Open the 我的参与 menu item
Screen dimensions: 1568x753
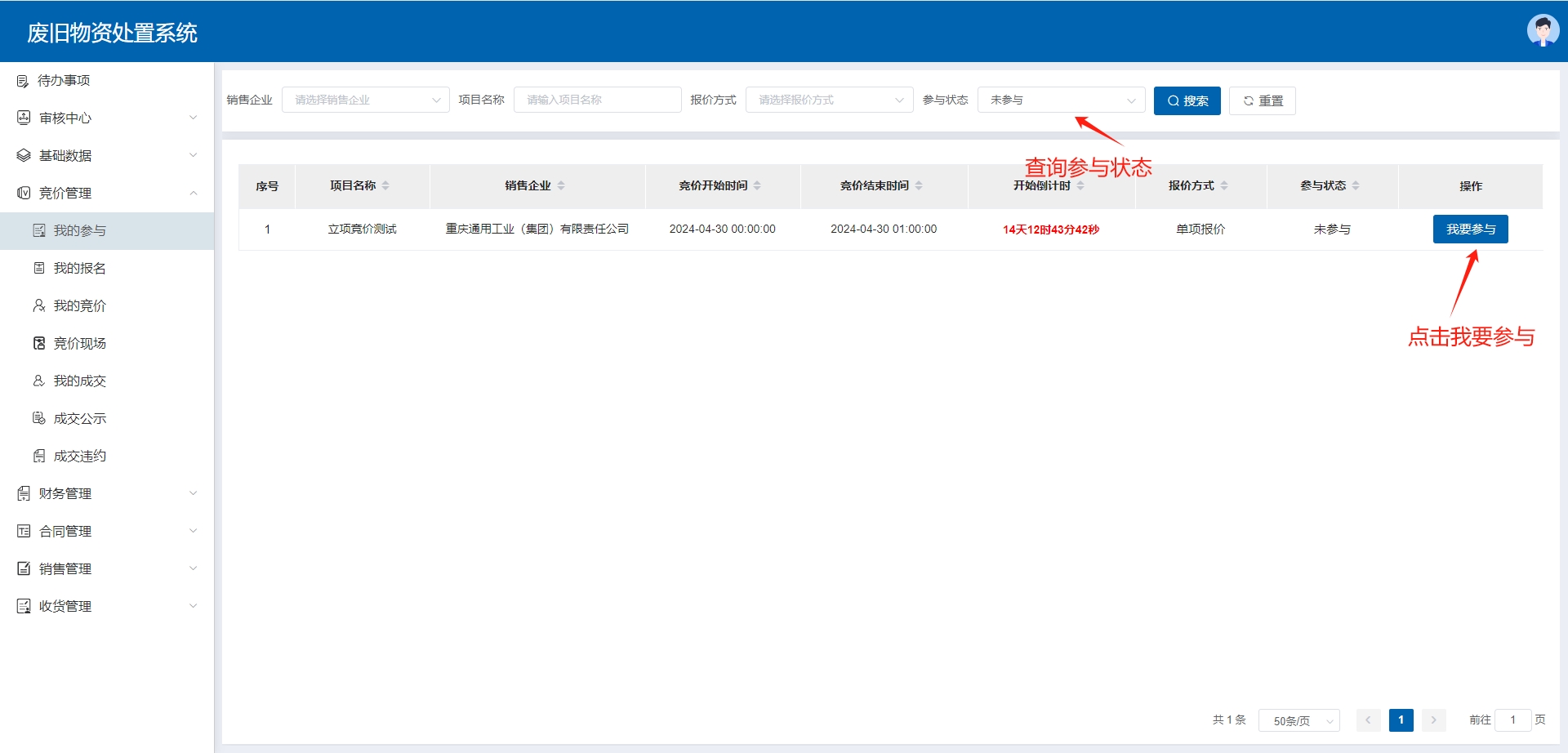pos(80,231)
